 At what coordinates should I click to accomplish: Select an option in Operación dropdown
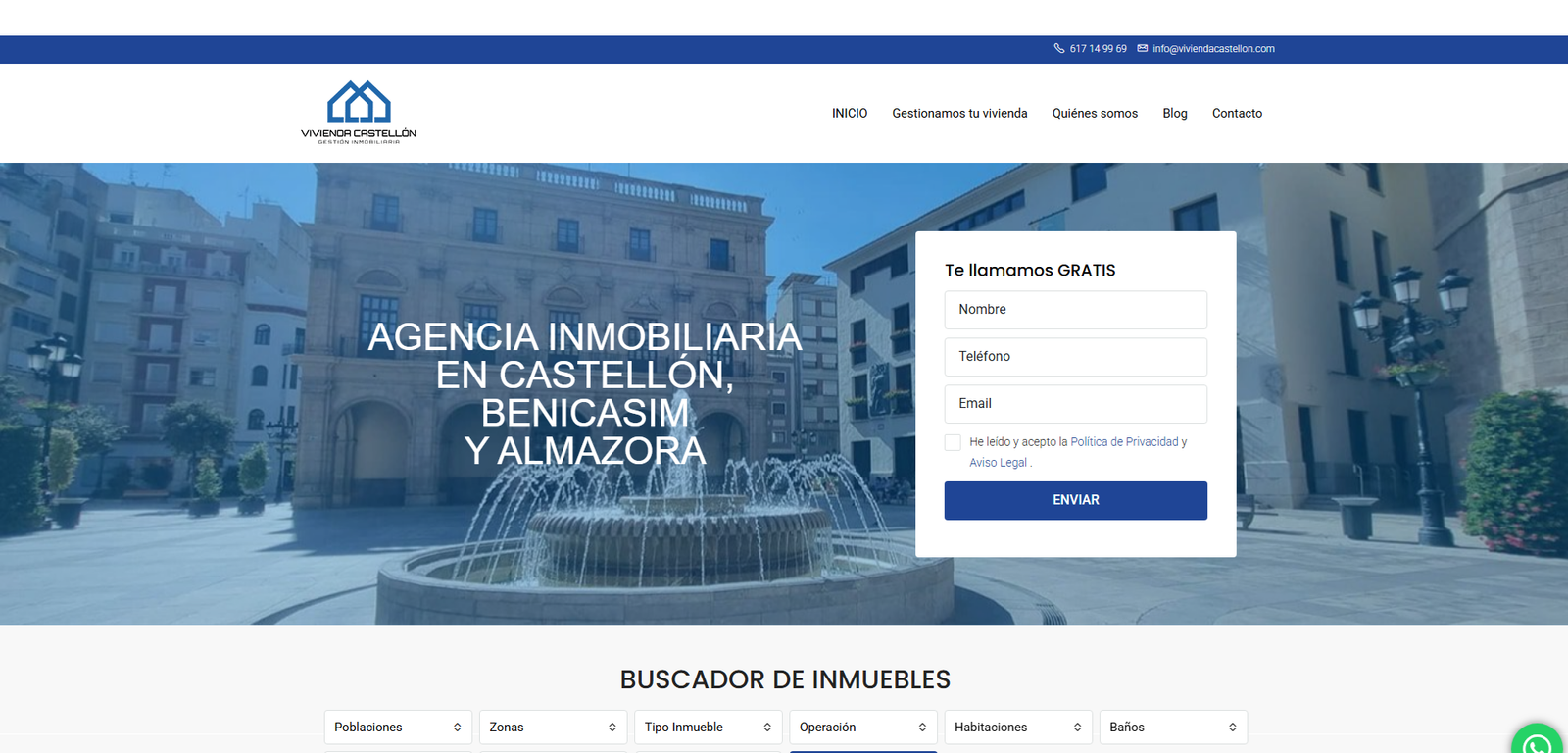pos(862,727)
